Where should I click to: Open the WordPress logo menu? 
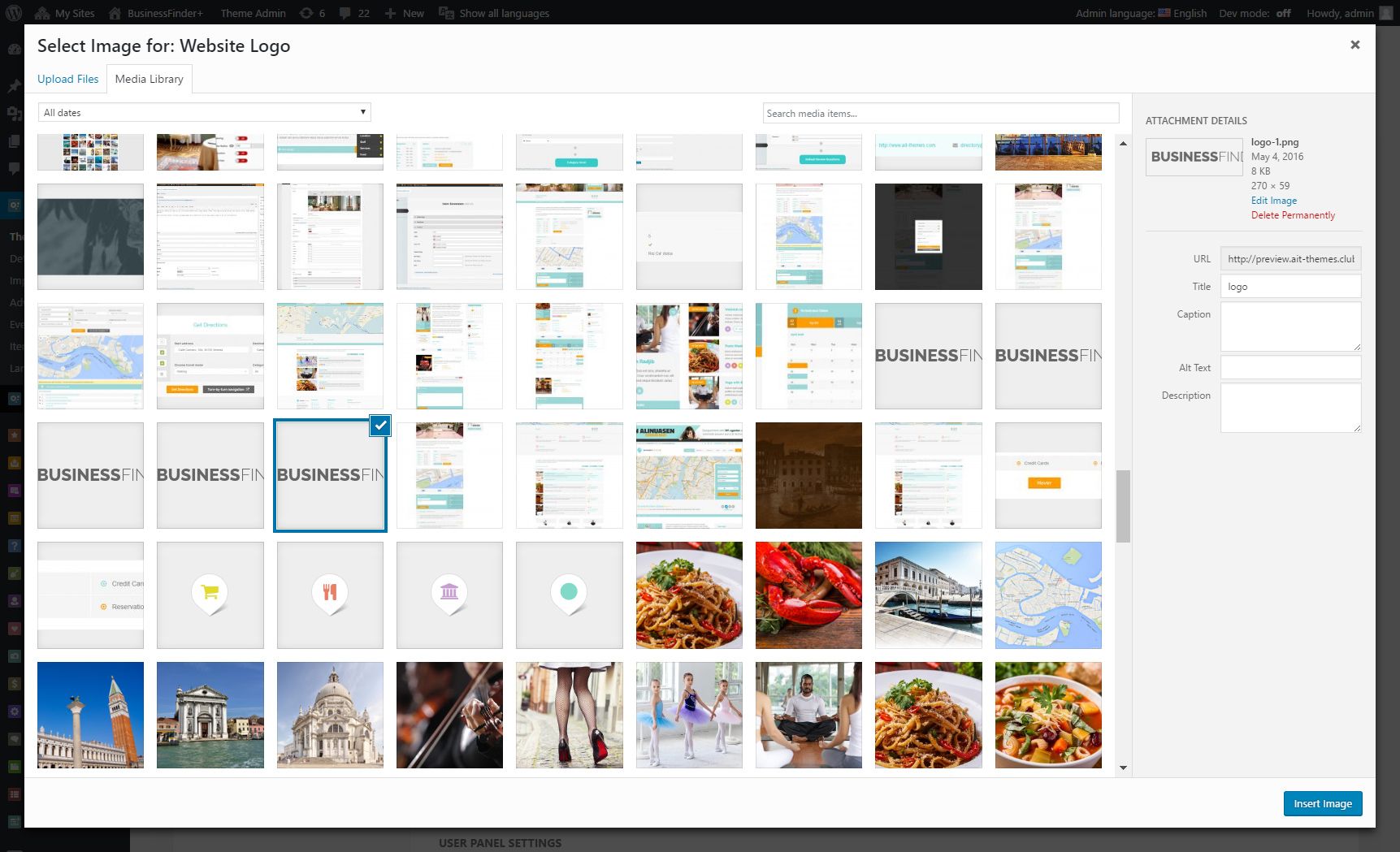coord(14,13)
